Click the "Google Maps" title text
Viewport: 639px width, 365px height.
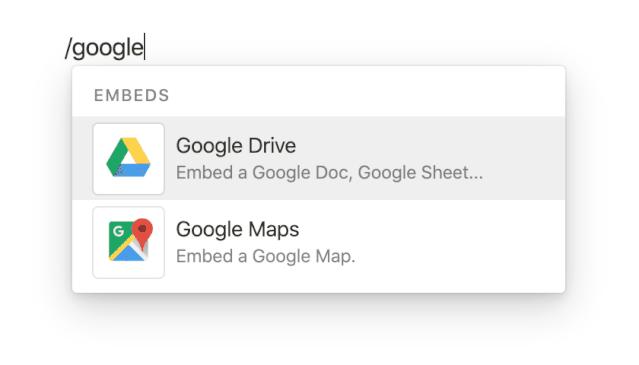click(238, 229)
